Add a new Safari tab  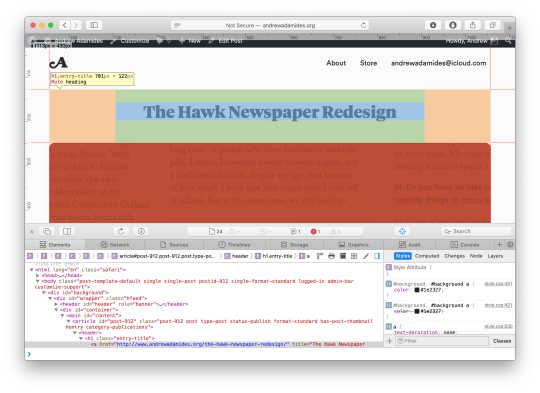tap(509, 28)
